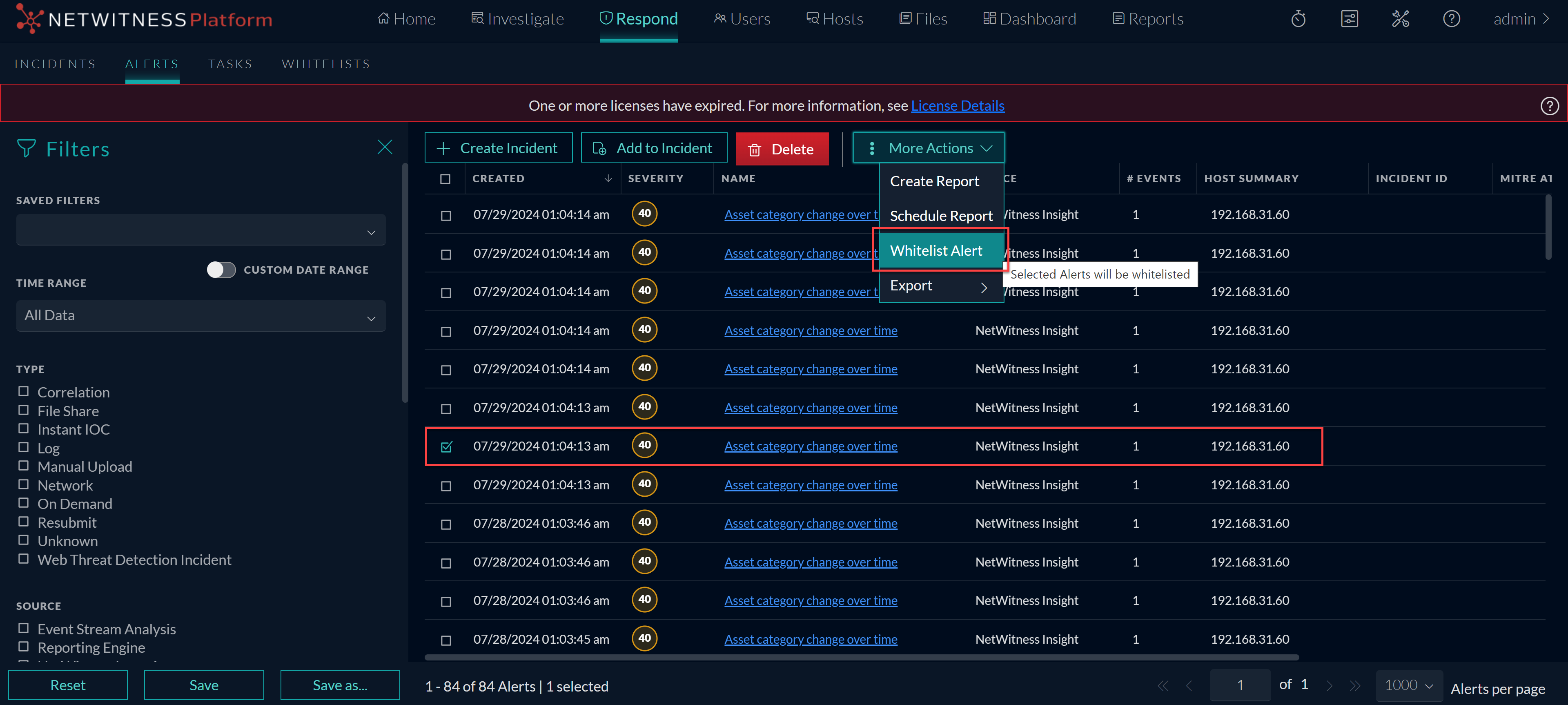Check the On Demand type filter
Viewport: 1568px width, 705px height.
click(x=23, y=503)
